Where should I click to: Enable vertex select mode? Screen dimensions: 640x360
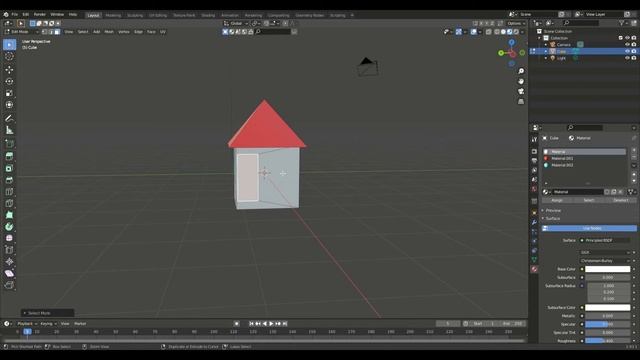pos(44,31)
